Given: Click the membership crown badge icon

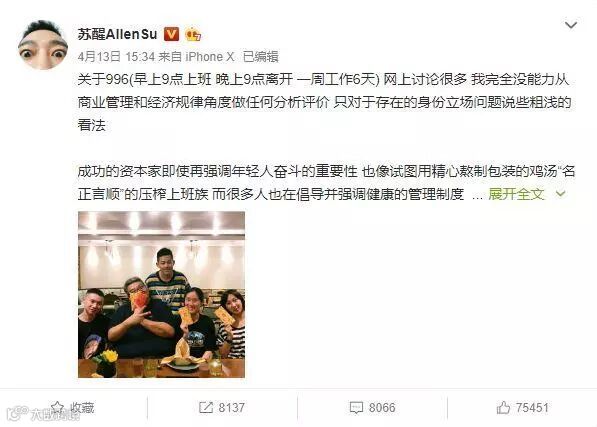Looking at the screenshot, I should (193, 35).
